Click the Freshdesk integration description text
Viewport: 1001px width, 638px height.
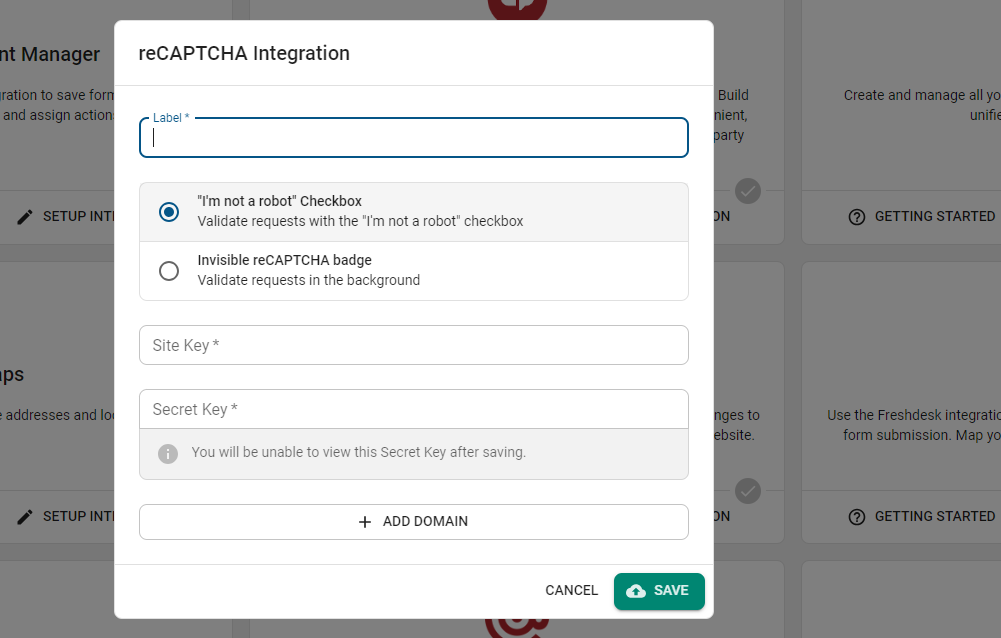click(913, 425)
